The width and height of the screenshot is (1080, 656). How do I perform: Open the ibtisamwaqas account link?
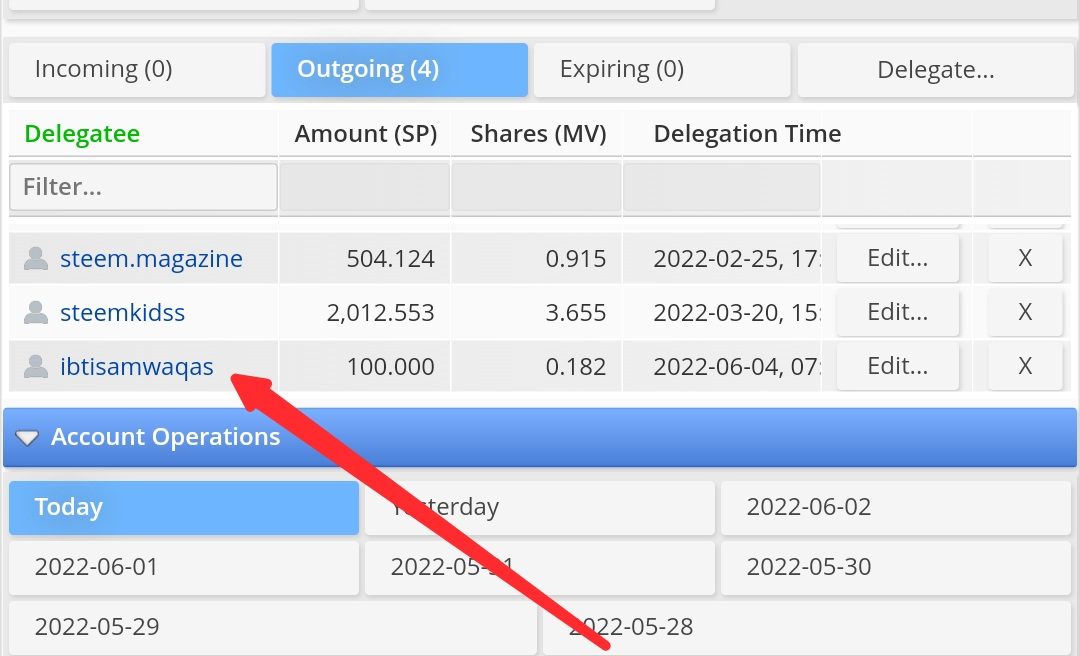(136, 367)
